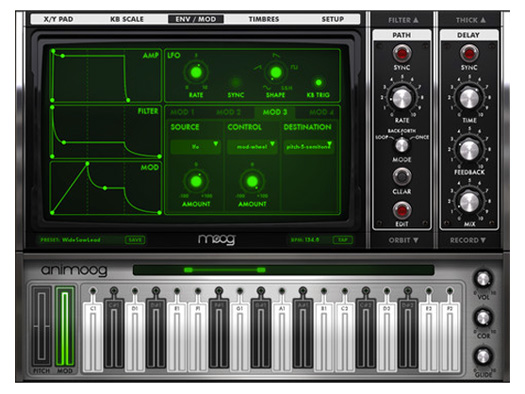Click the PATH RATE knob
The height and width of the screenshot is (394, 525).
click(402, 98)
